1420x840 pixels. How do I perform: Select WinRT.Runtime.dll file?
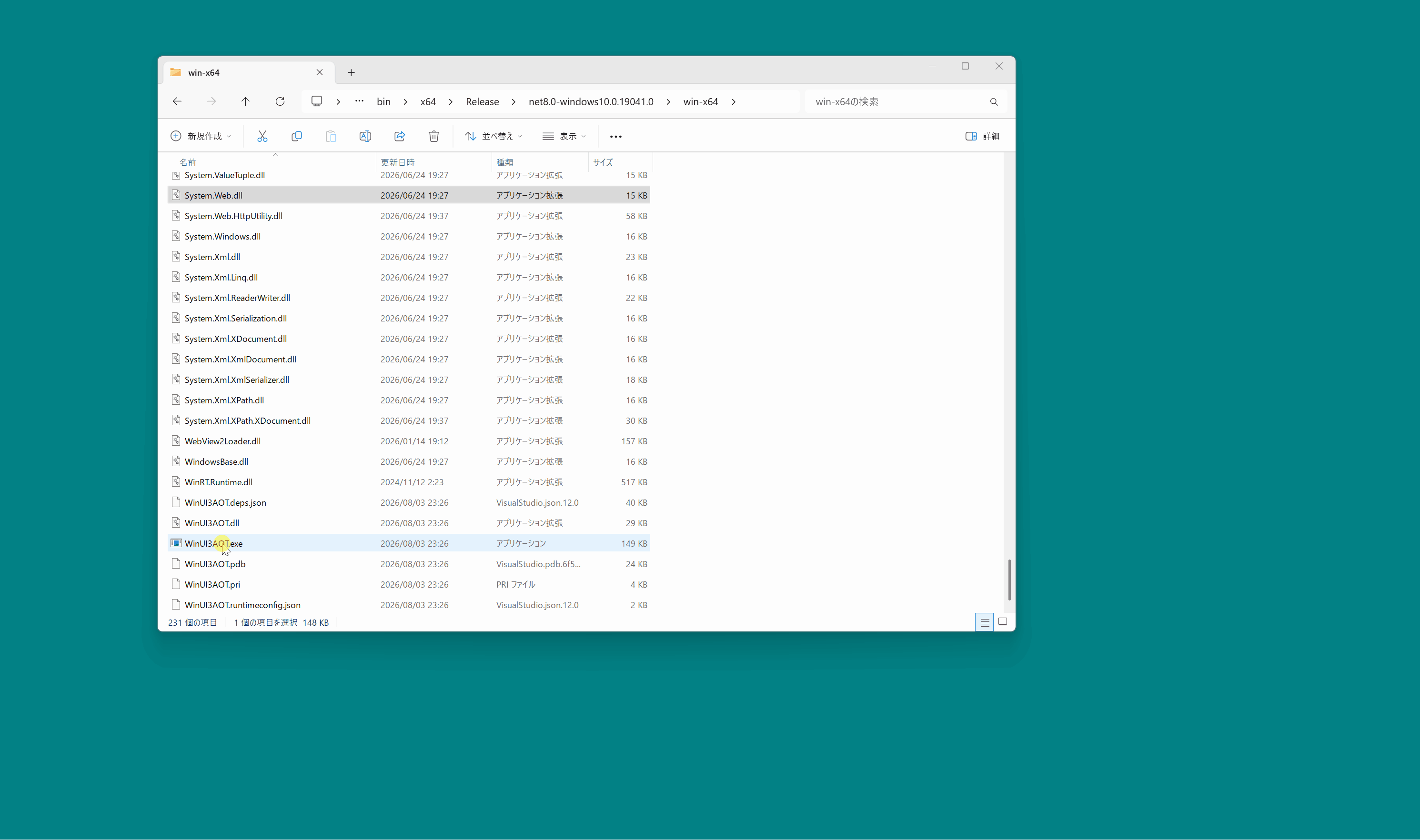point(409,482)
